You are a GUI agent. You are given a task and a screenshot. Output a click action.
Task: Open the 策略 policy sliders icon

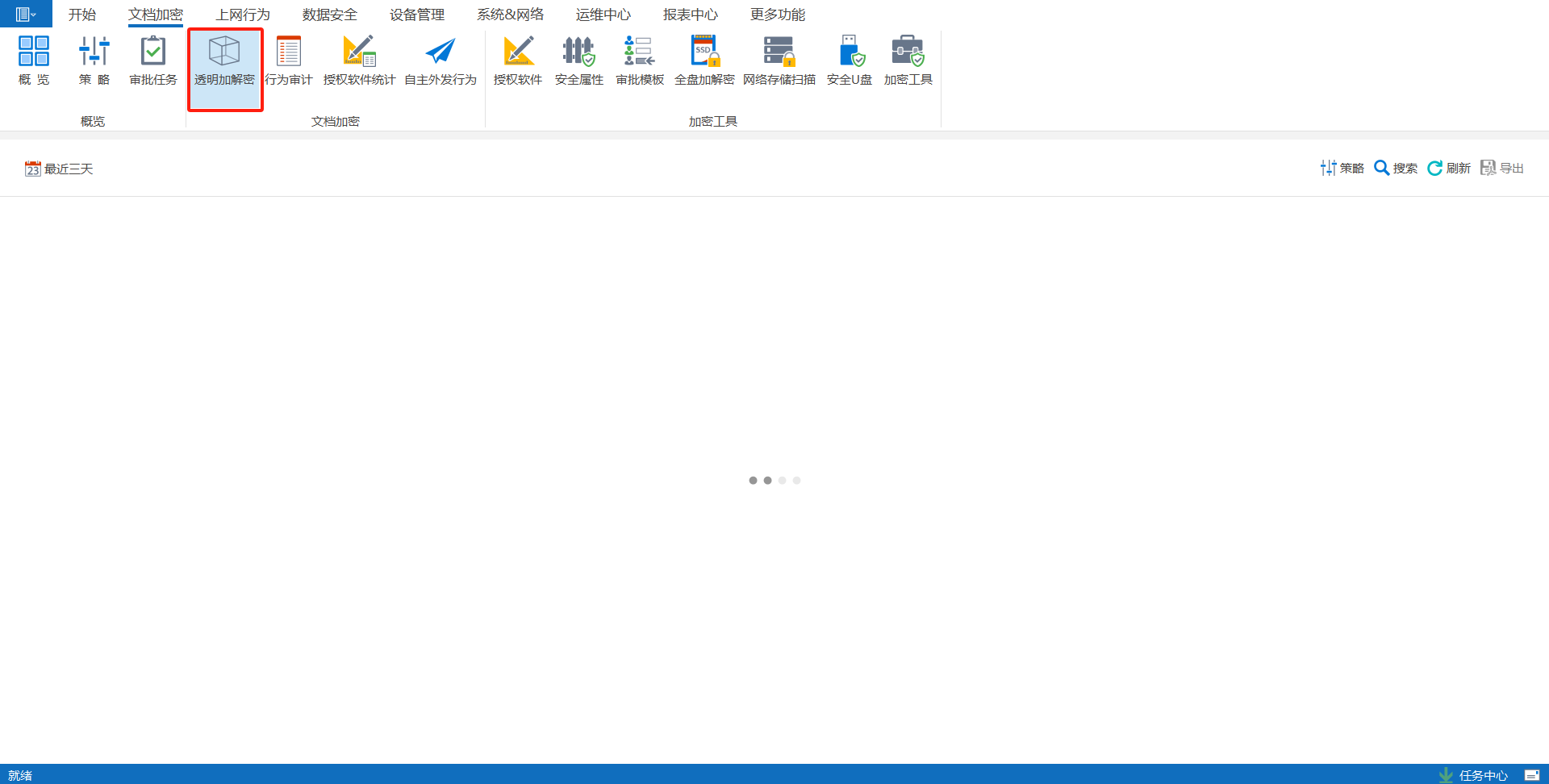94,60
